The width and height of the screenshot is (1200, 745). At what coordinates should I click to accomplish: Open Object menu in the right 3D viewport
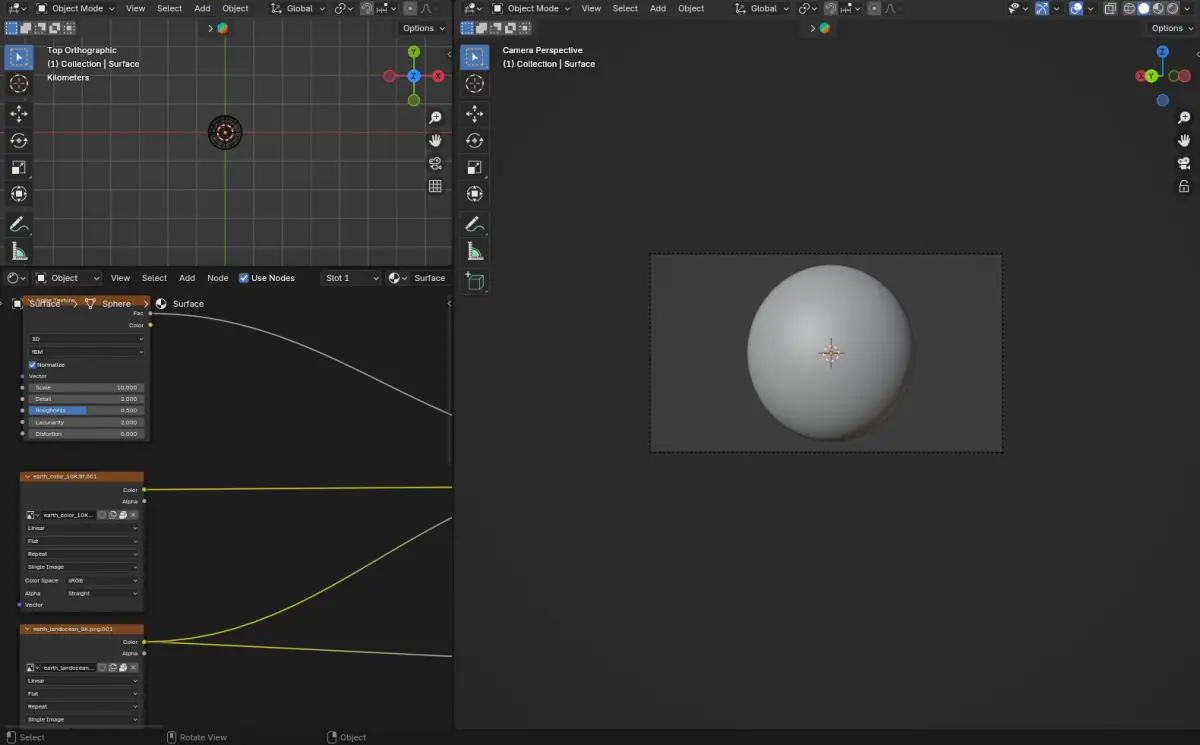click(x=691, y=8)
